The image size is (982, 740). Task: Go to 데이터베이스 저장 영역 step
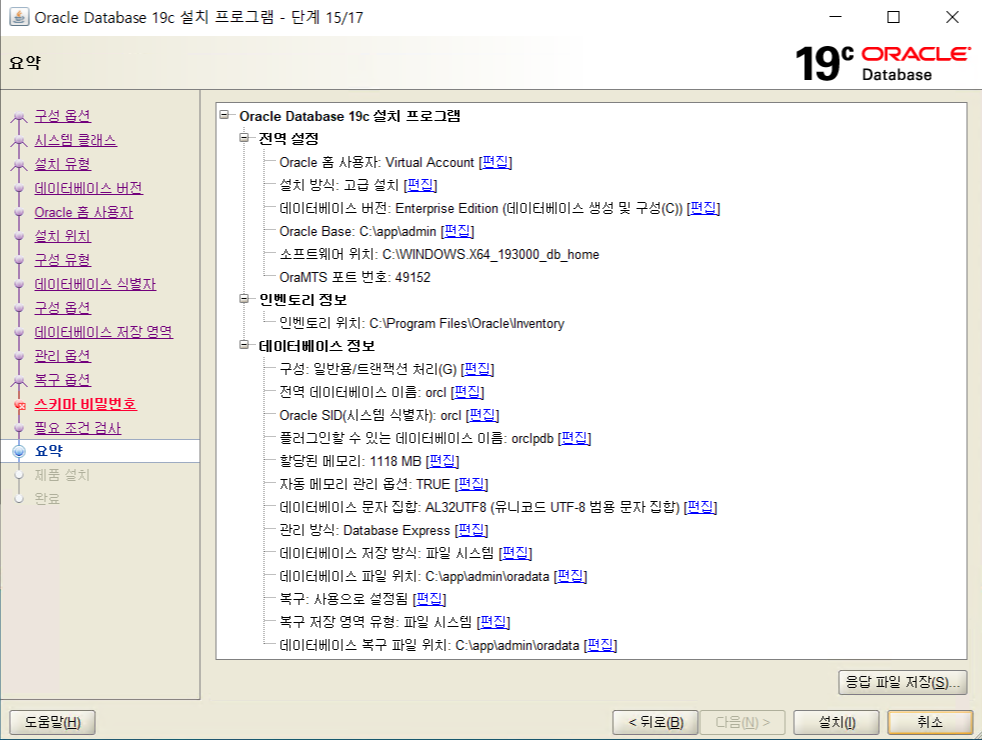(x=103, y=332)
